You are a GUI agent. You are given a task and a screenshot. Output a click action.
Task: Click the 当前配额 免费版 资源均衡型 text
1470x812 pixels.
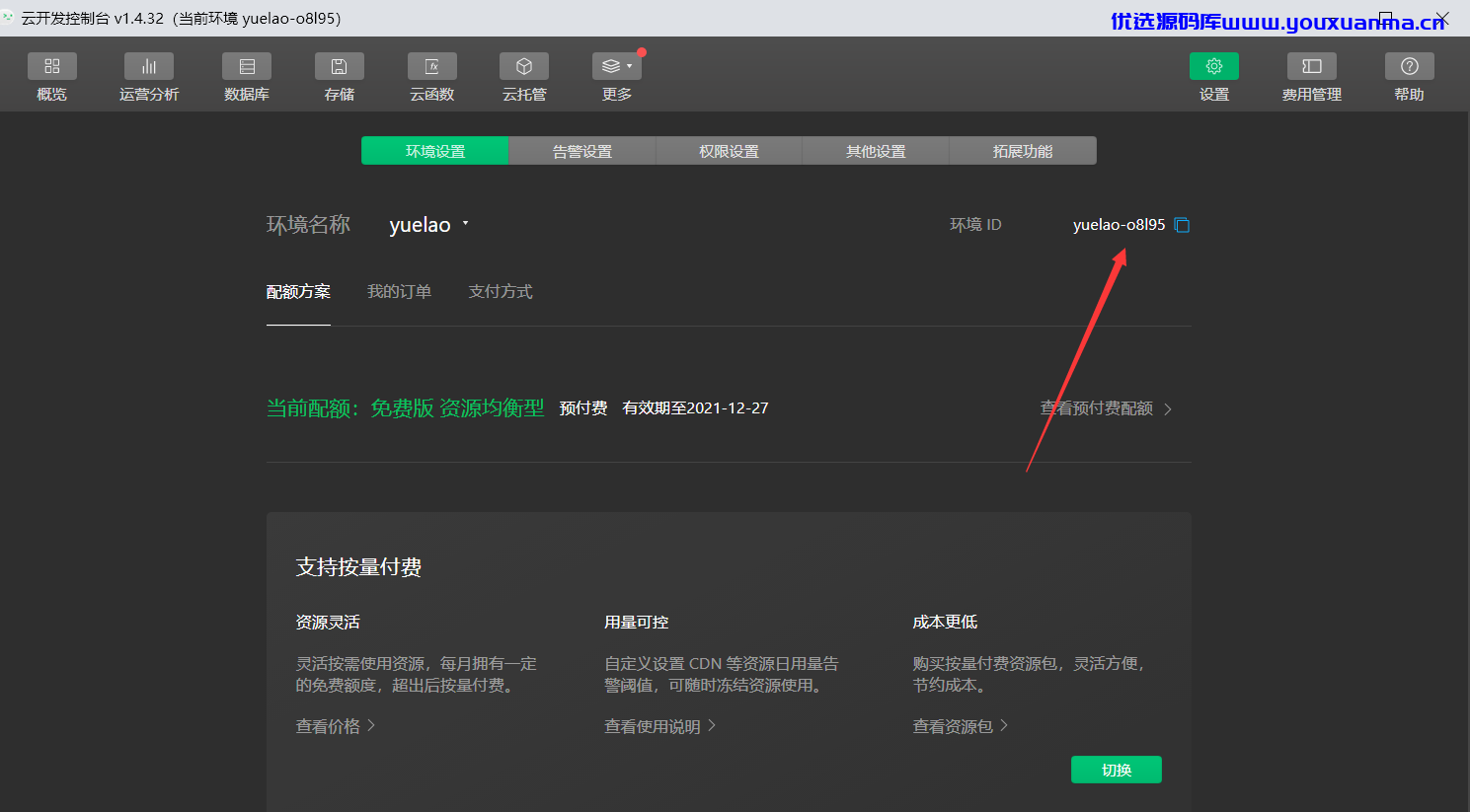[406, 408]
